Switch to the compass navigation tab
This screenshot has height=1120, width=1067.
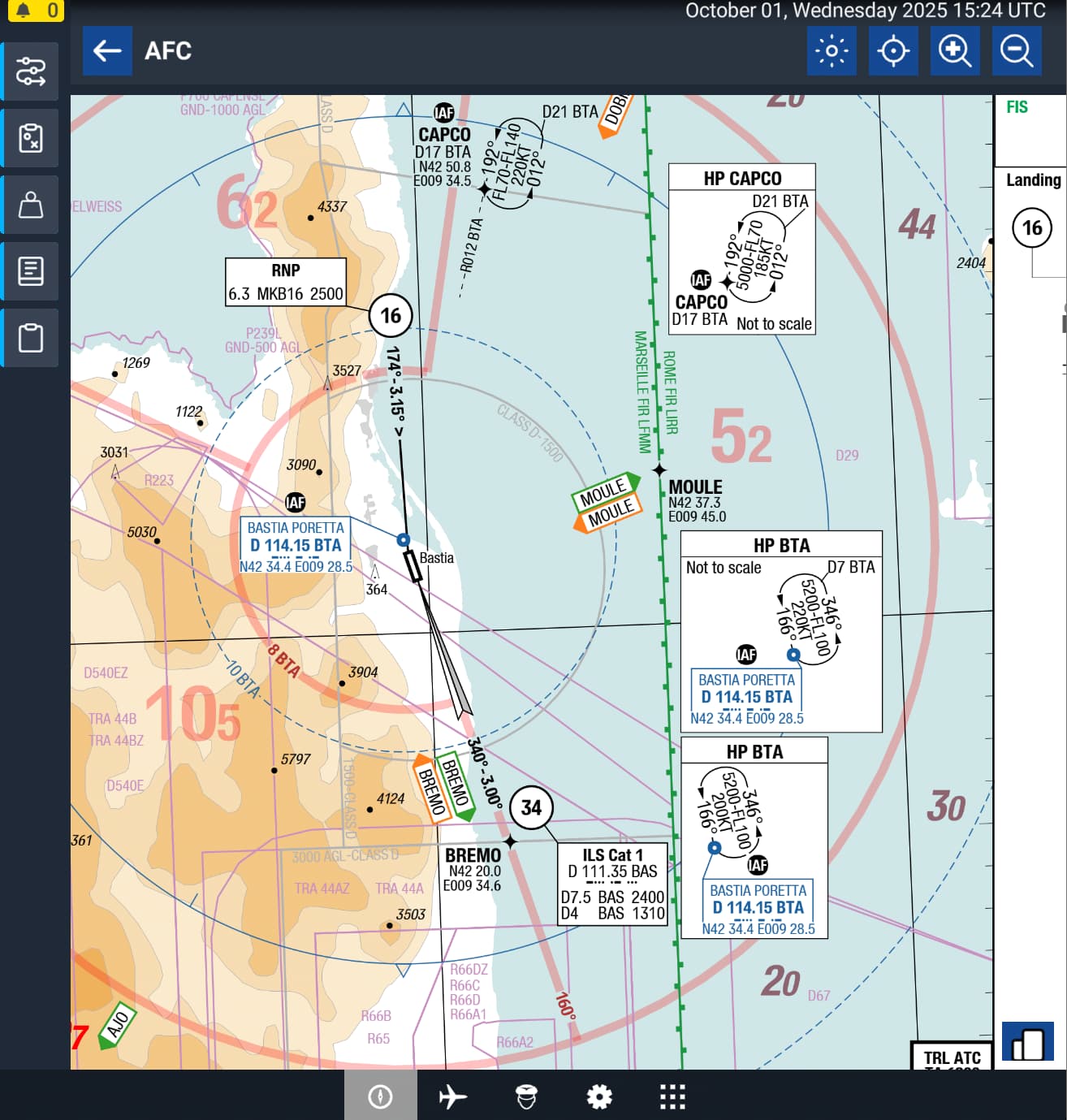coord(380,1096)
